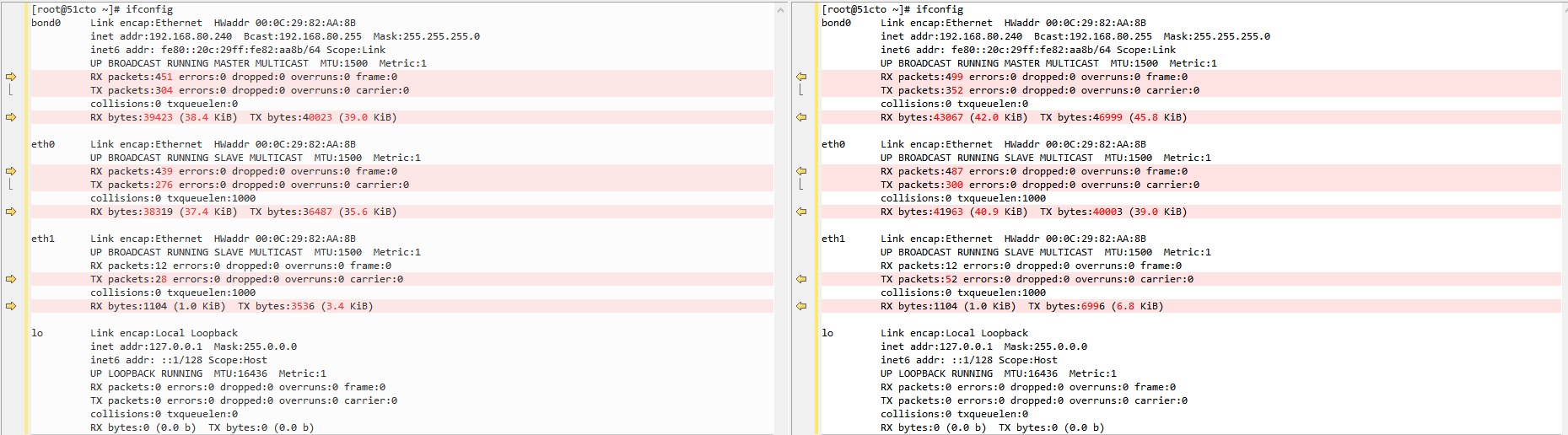Click copy-left arrow beside right pane RX packets:487

(x=801, y=171)
